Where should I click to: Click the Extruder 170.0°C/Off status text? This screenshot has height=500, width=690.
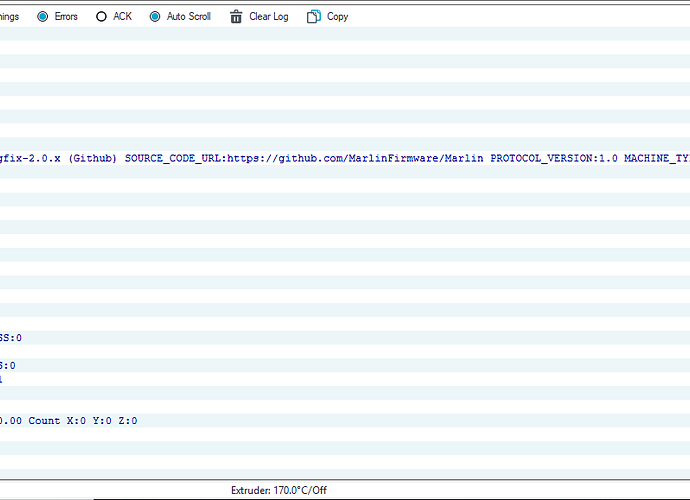click(278, 491)
